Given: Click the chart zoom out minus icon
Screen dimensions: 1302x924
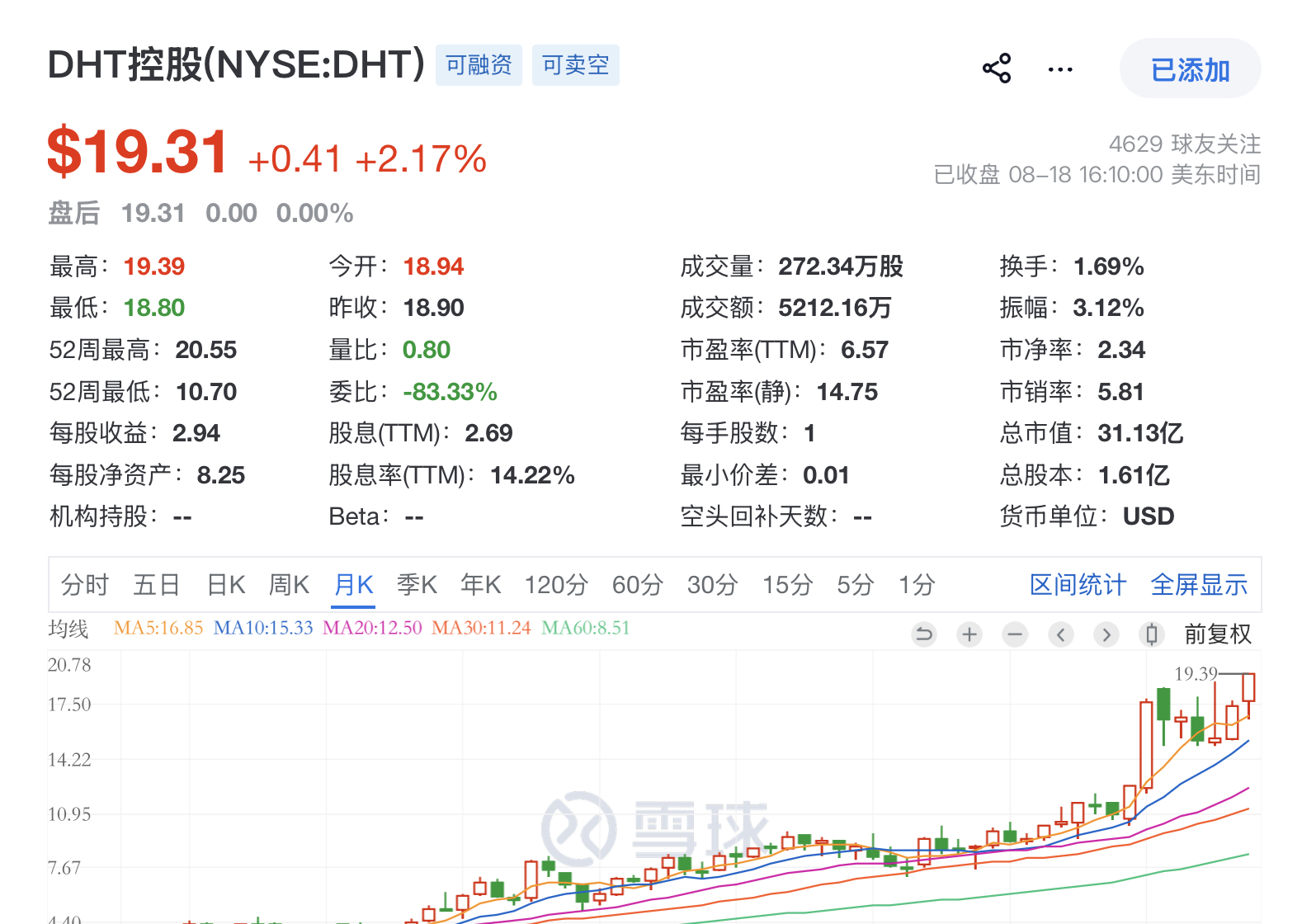Looking at the screenshot, I should tap(1015, 634).
